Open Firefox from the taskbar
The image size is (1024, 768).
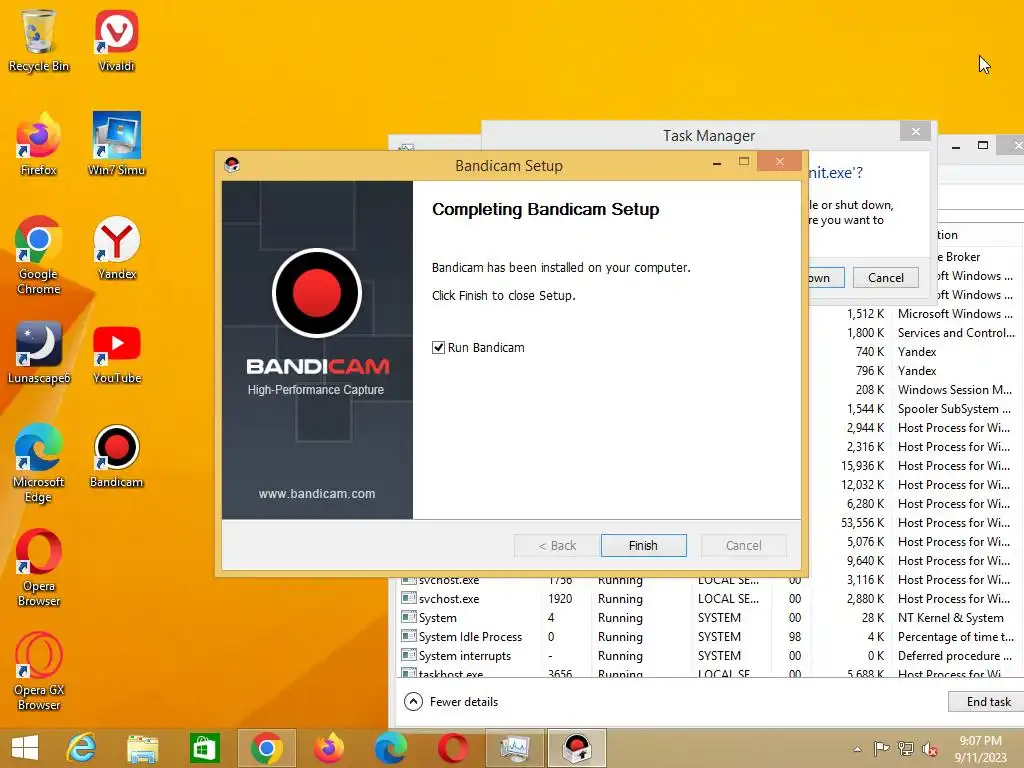[x=328, y=748]
